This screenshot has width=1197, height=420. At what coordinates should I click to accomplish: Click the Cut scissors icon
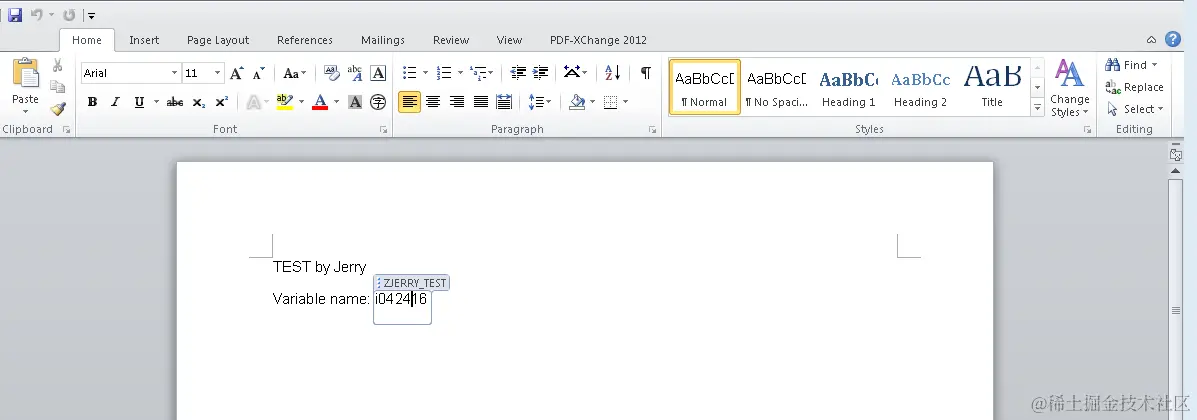(x=58, y=66)
